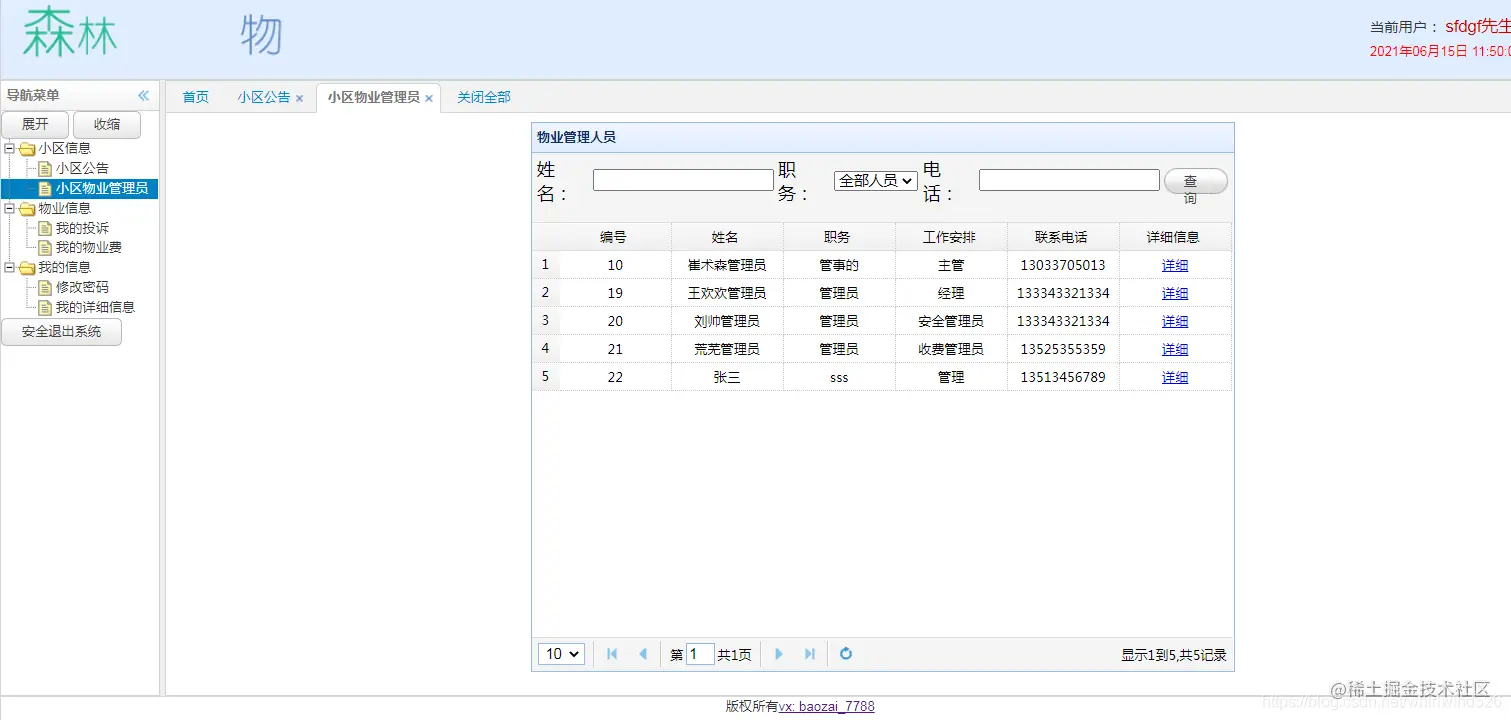The height and width of the screenshot is (720, 1511).
Task: Click the 安全管理员 work assignment cell
Action: (951, 321)
